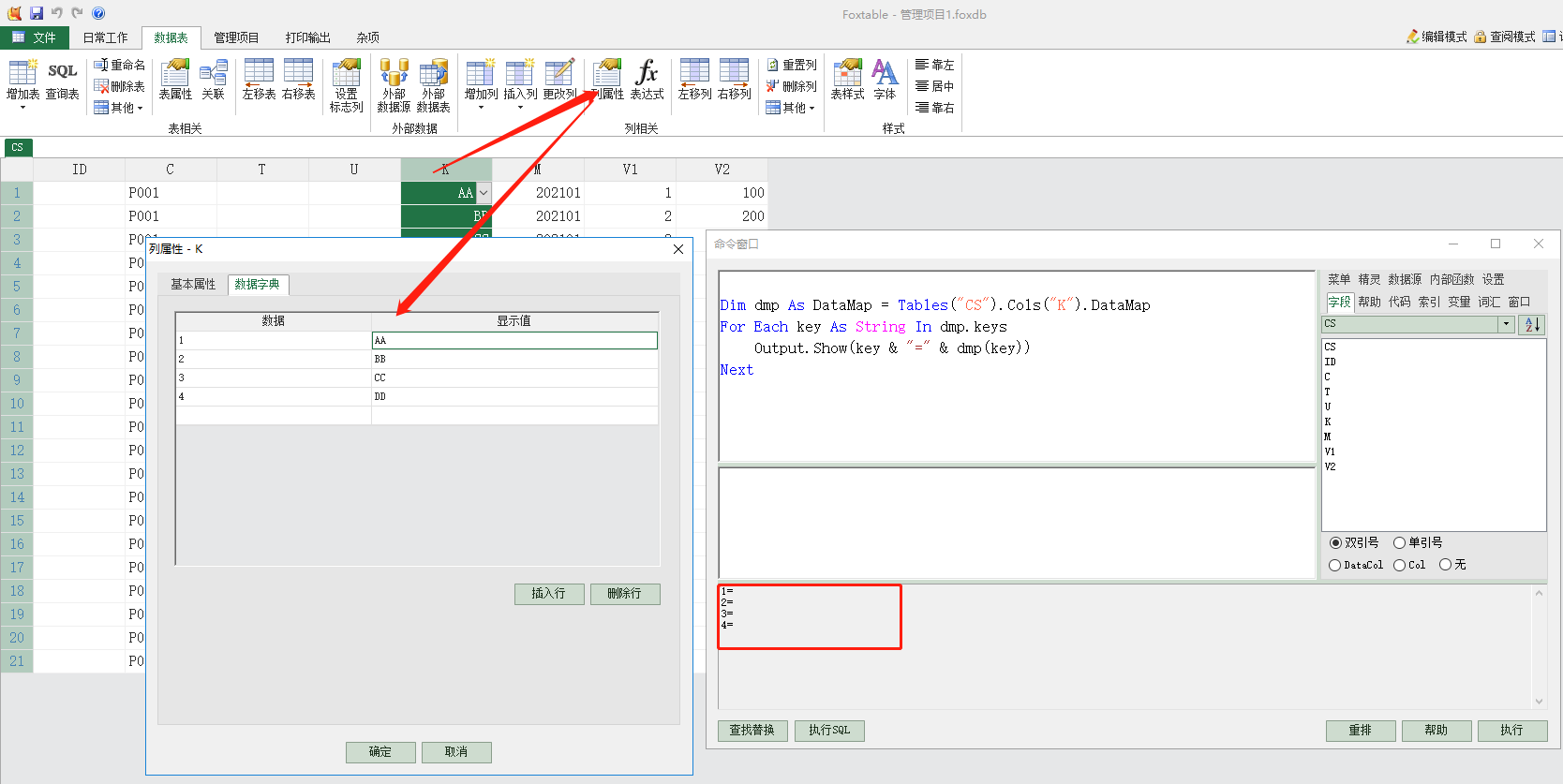Open the 代码 tab in command window
The height and width of the screenshot is (784, 1563).
point(1400,302)
